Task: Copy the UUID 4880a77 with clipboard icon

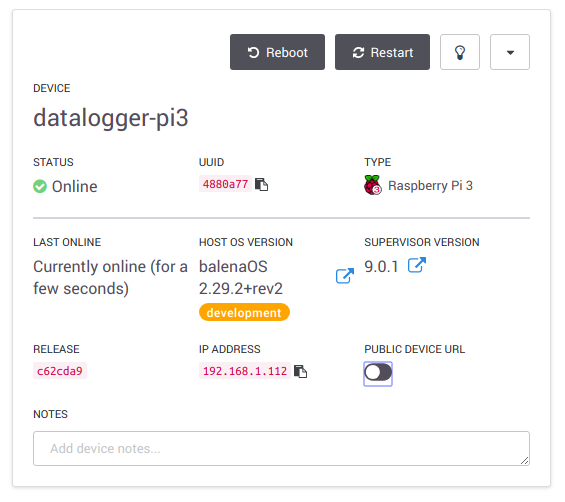Action: pyautogui.click(x=261, y=184)
